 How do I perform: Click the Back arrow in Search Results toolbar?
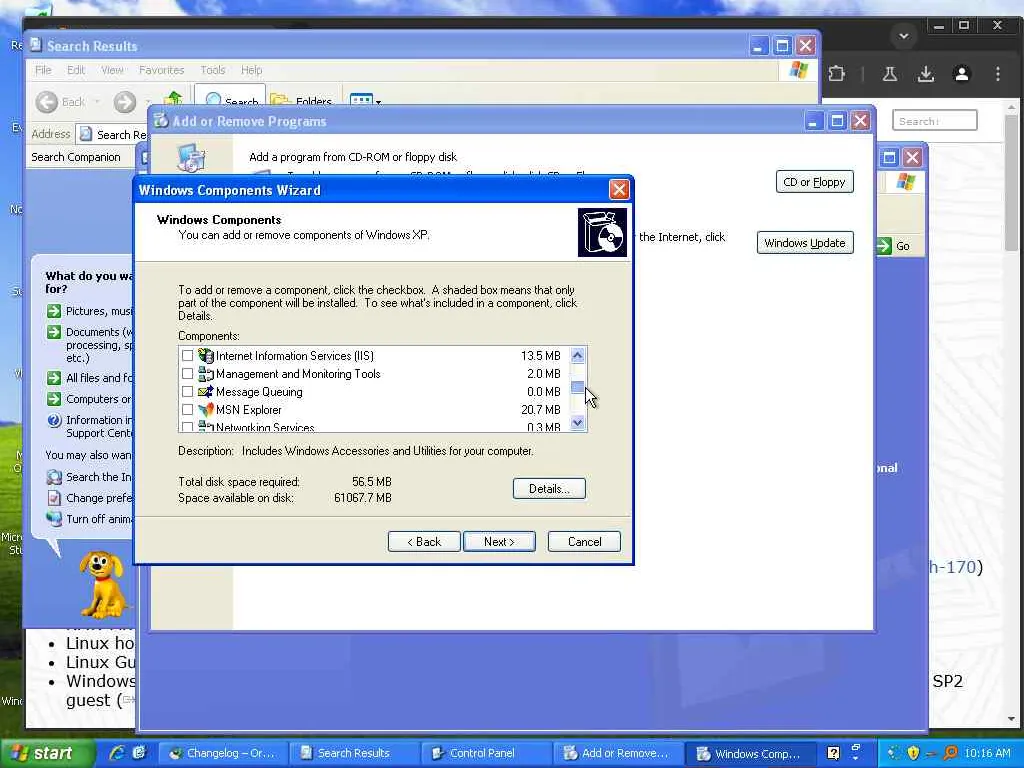pyautogui.click(x=47, y=102)
